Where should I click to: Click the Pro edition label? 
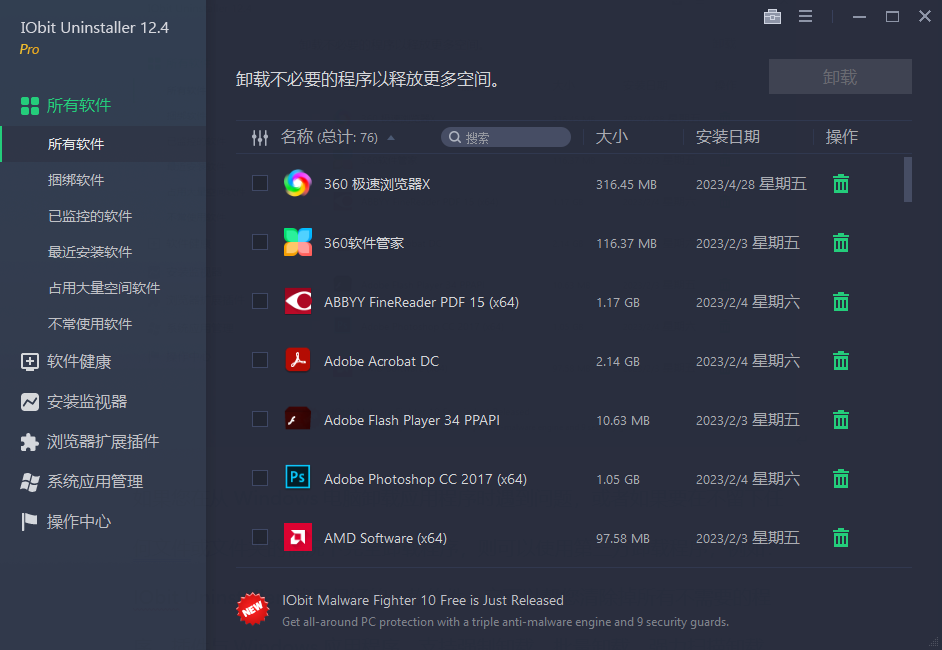29,49
